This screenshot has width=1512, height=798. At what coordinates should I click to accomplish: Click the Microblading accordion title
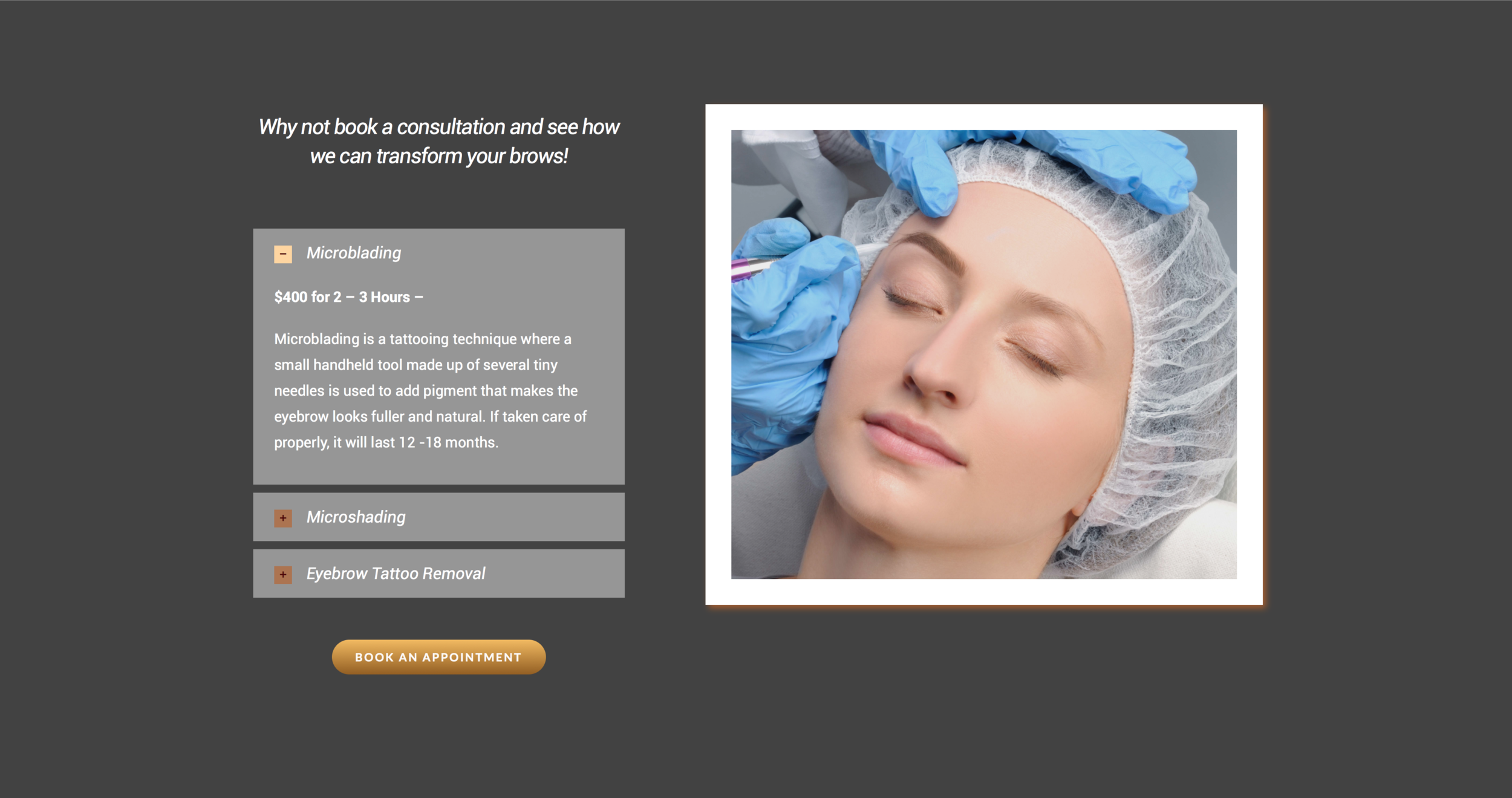[354, 253]
